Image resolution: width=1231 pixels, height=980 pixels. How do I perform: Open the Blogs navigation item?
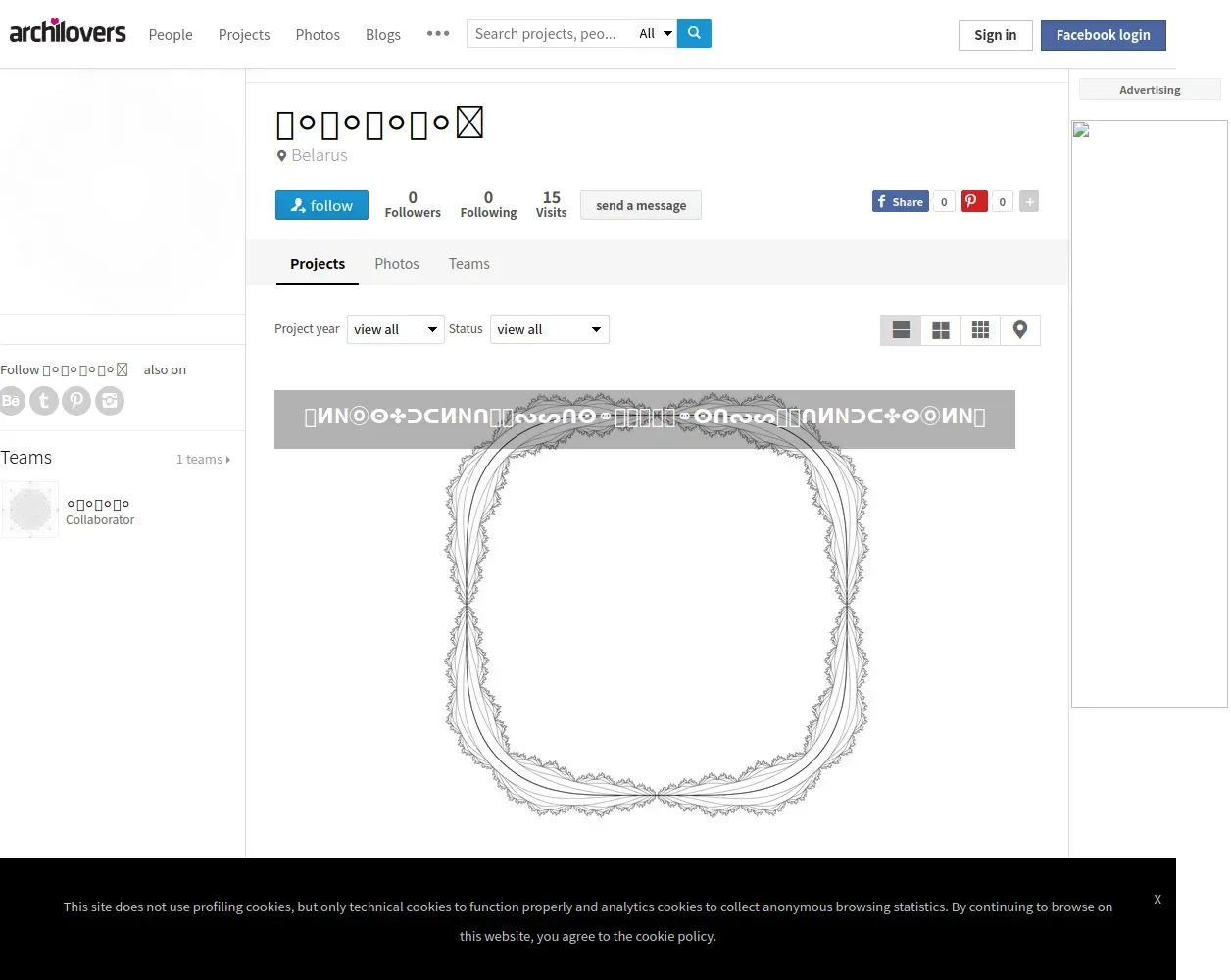(x=383, y=34)
